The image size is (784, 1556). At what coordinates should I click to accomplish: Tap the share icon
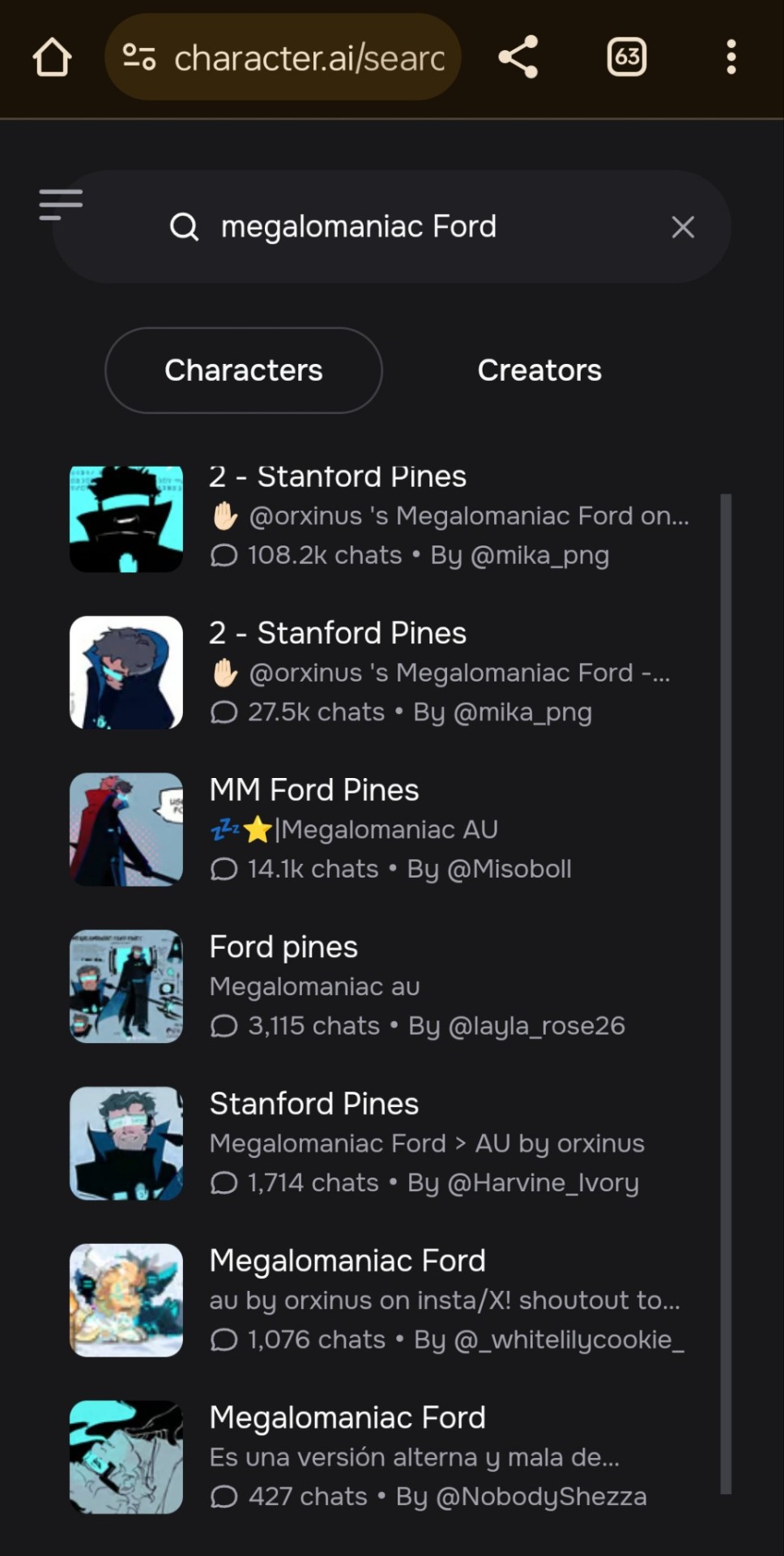[518, 58]
